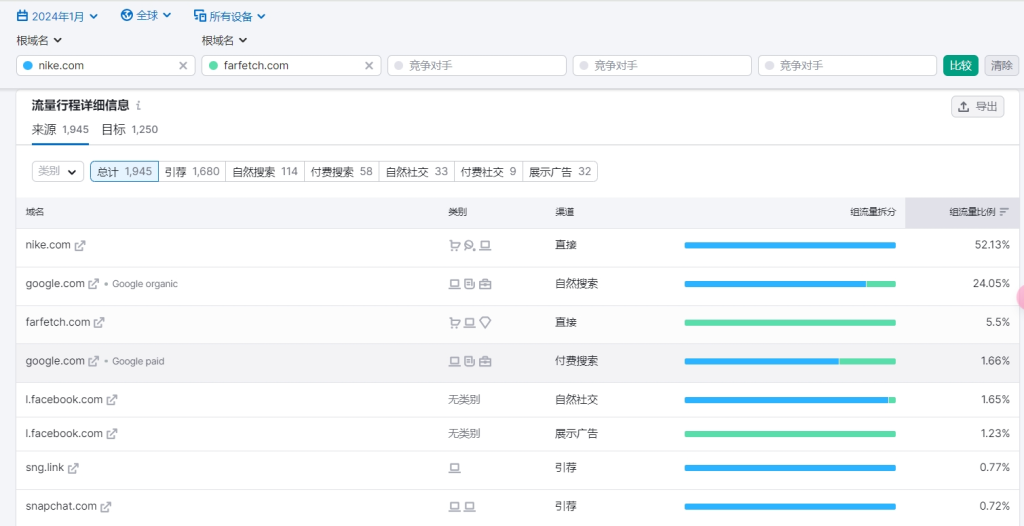The width and height of the screenshot is (1024, 526).
Task: Click the farfetch.com domain link in table
Action: (x=57, y=322)
